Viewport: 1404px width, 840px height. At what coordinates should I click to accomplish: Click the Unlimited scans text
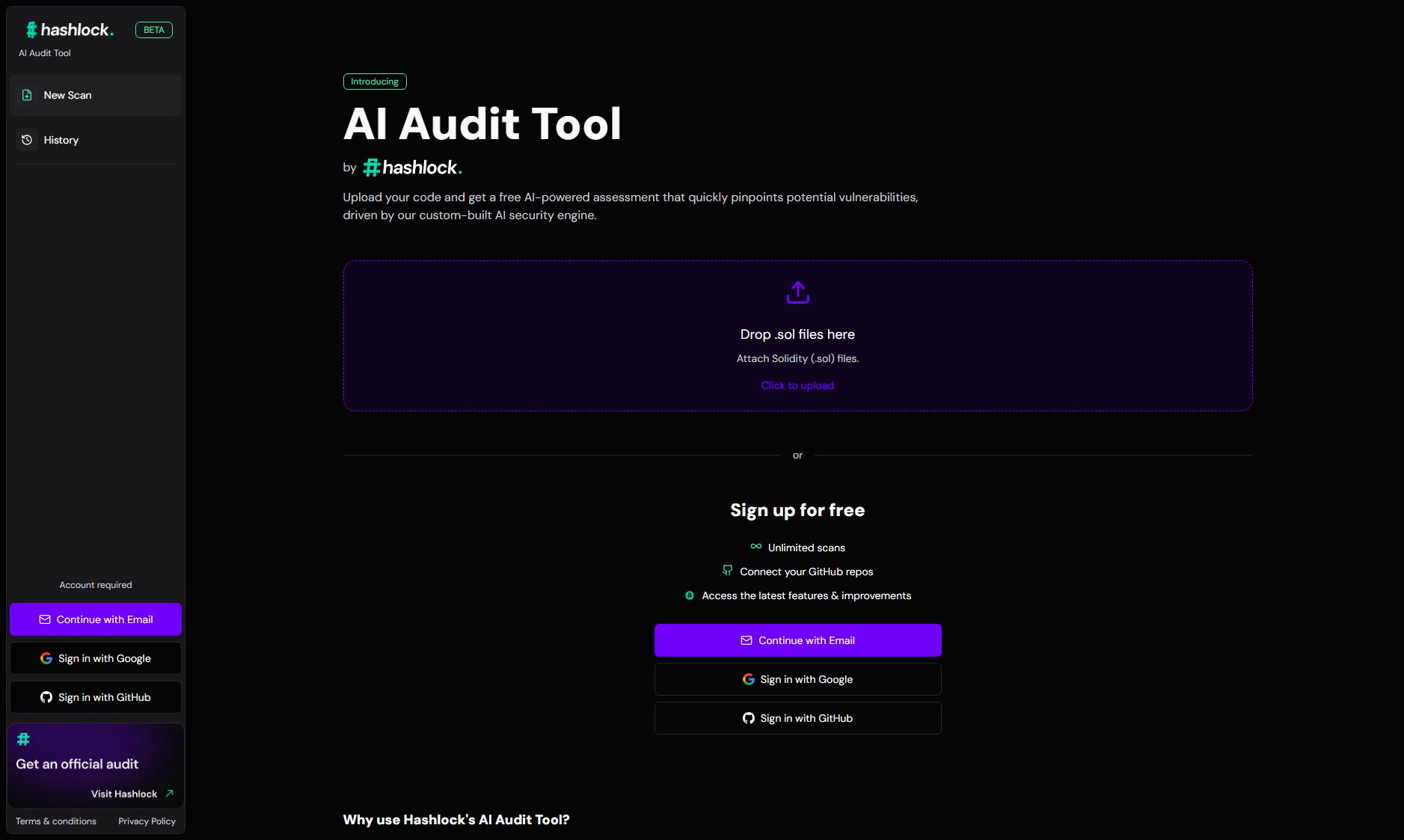coord(806,548)
